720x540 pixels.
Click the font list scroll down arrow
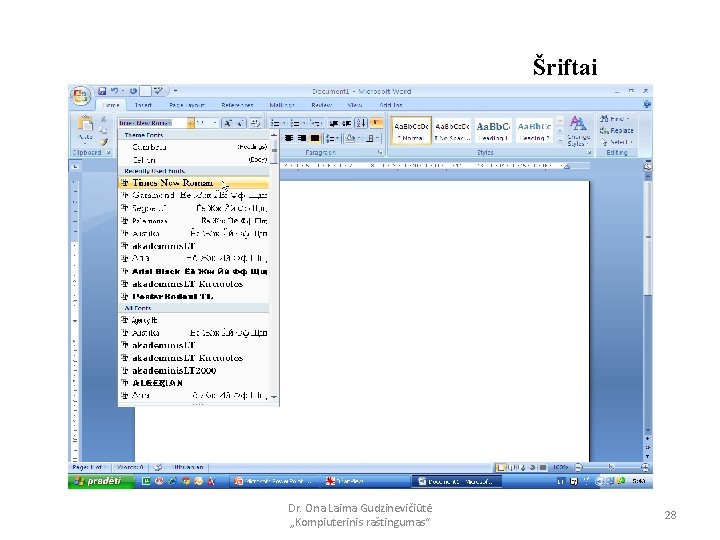tap(274, 396)
